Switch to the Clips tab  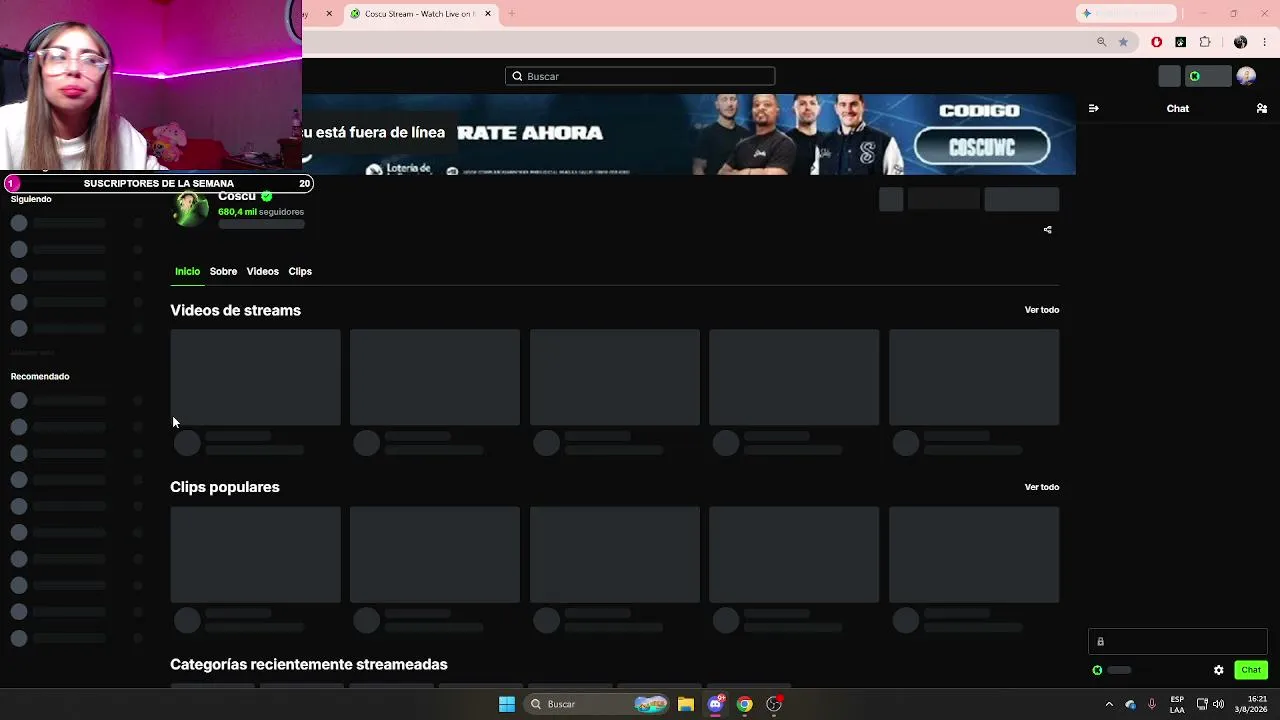[300, 272]
